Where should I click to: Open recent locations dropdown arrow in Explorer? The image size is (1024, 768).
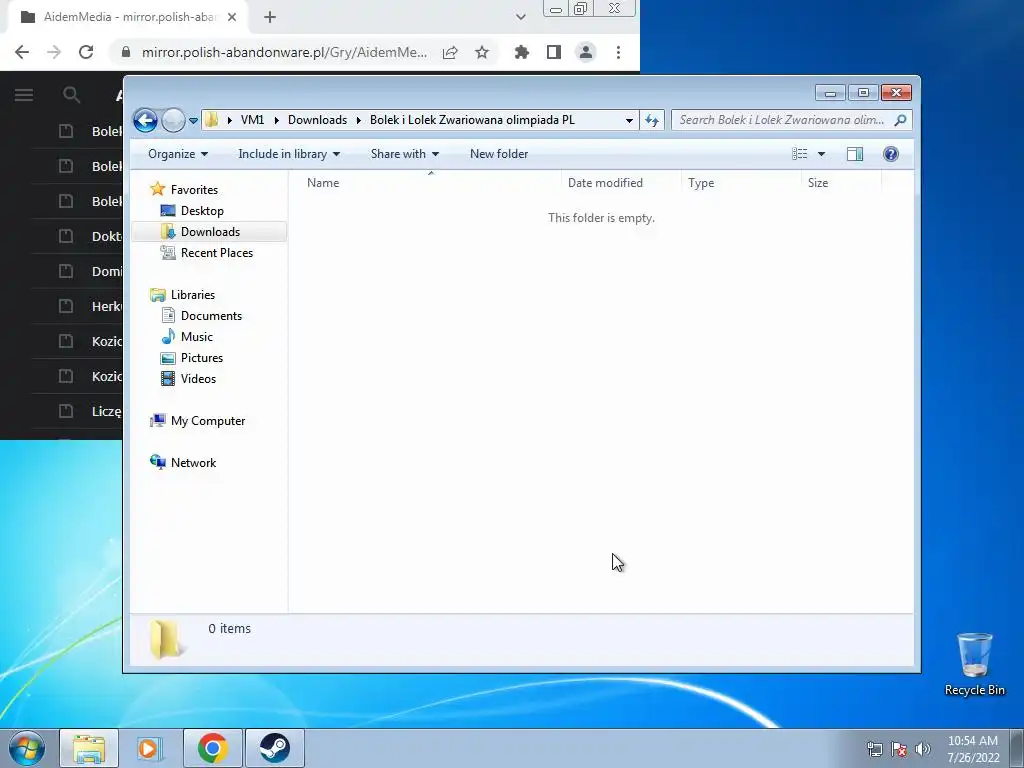pos(193,121)
